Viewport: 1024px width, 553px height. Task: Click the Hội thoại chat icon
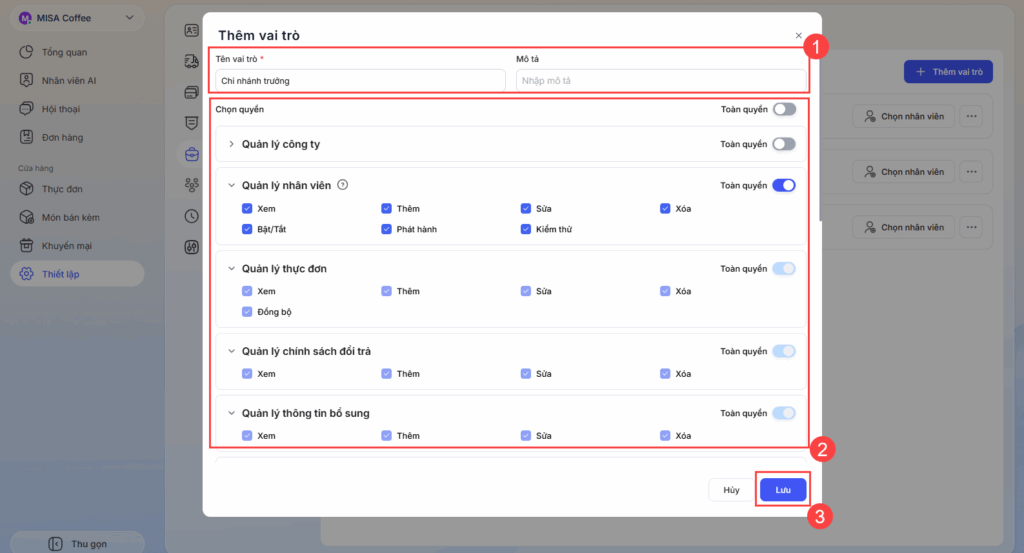[x=27, y=108]
